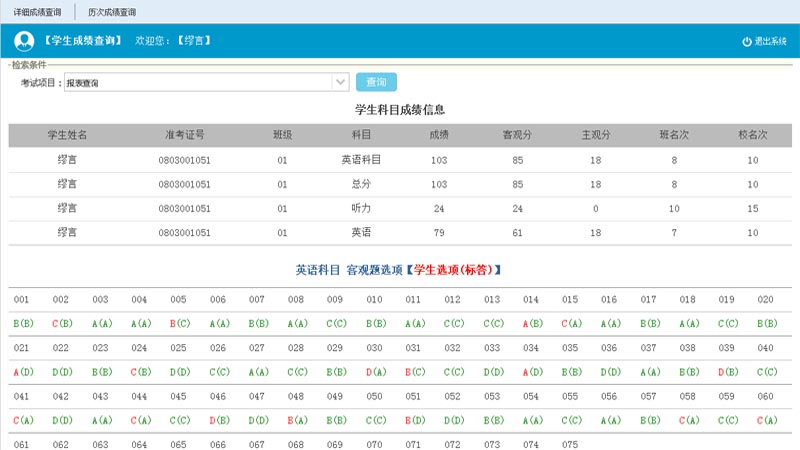The width and height of the screenshot is (800, 450).
Task: Open the 详细成绩查询 tab
Action: 37,12
